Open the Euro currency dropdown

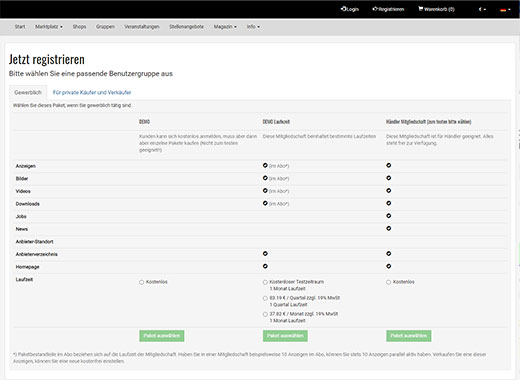tap(482, 9)
